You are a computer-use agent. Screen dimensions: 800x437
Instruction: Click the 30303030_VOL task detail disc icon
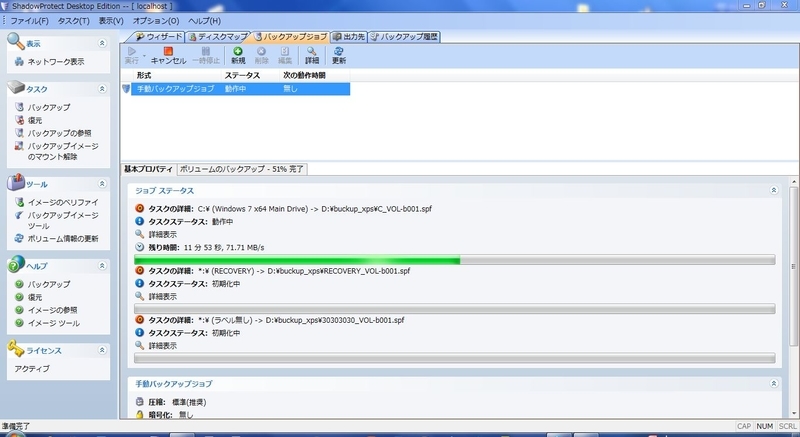pyautogui.click(x=139, y=320)
